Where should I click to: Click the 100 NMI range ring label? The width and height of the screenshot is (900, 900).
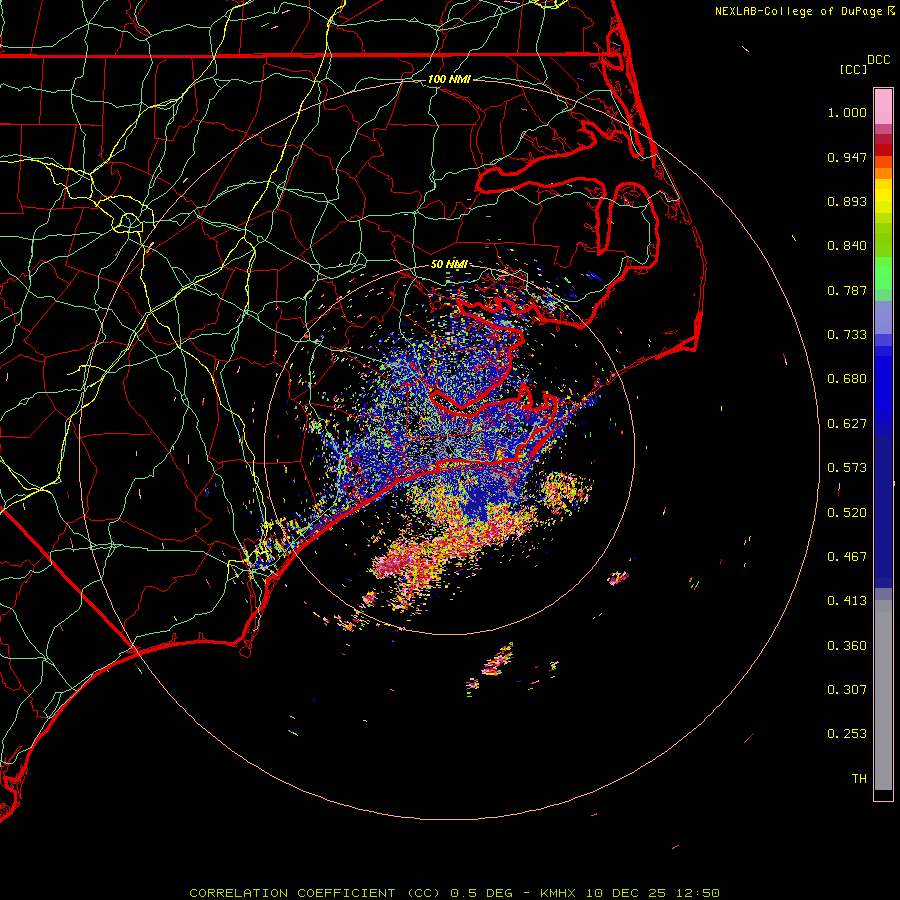(449, 79)
